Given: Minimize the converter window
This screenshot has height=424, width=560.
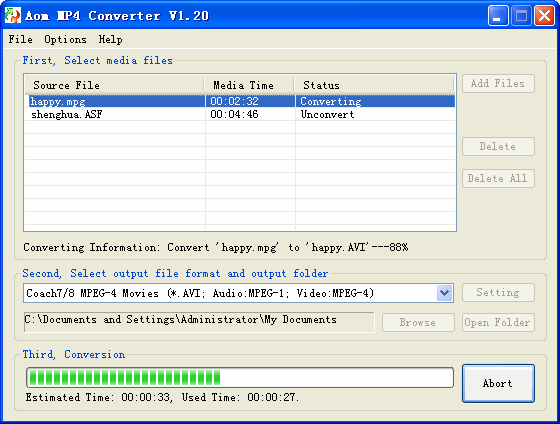Looking at the screenshot, I should (x=498, y=16).
